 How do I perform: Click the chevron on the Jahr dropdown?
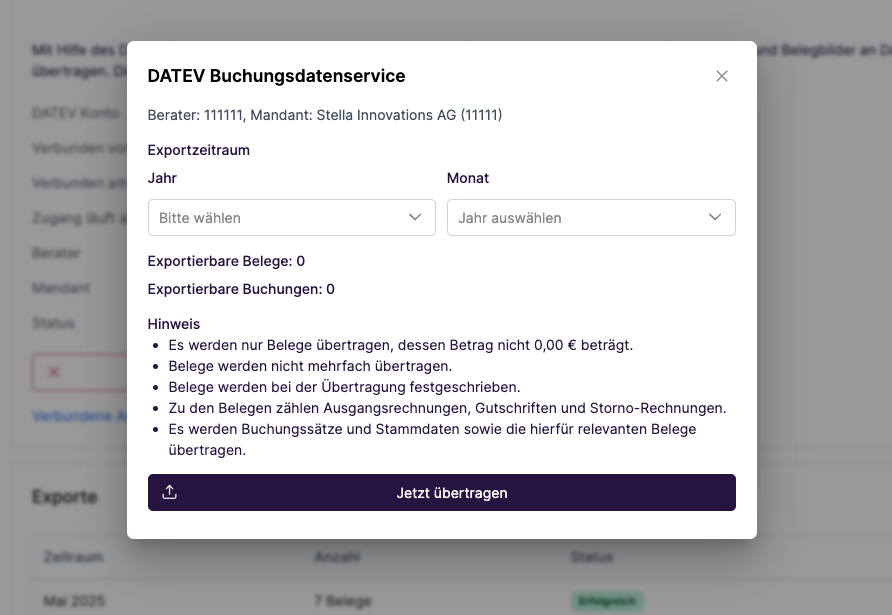point(415,217)
